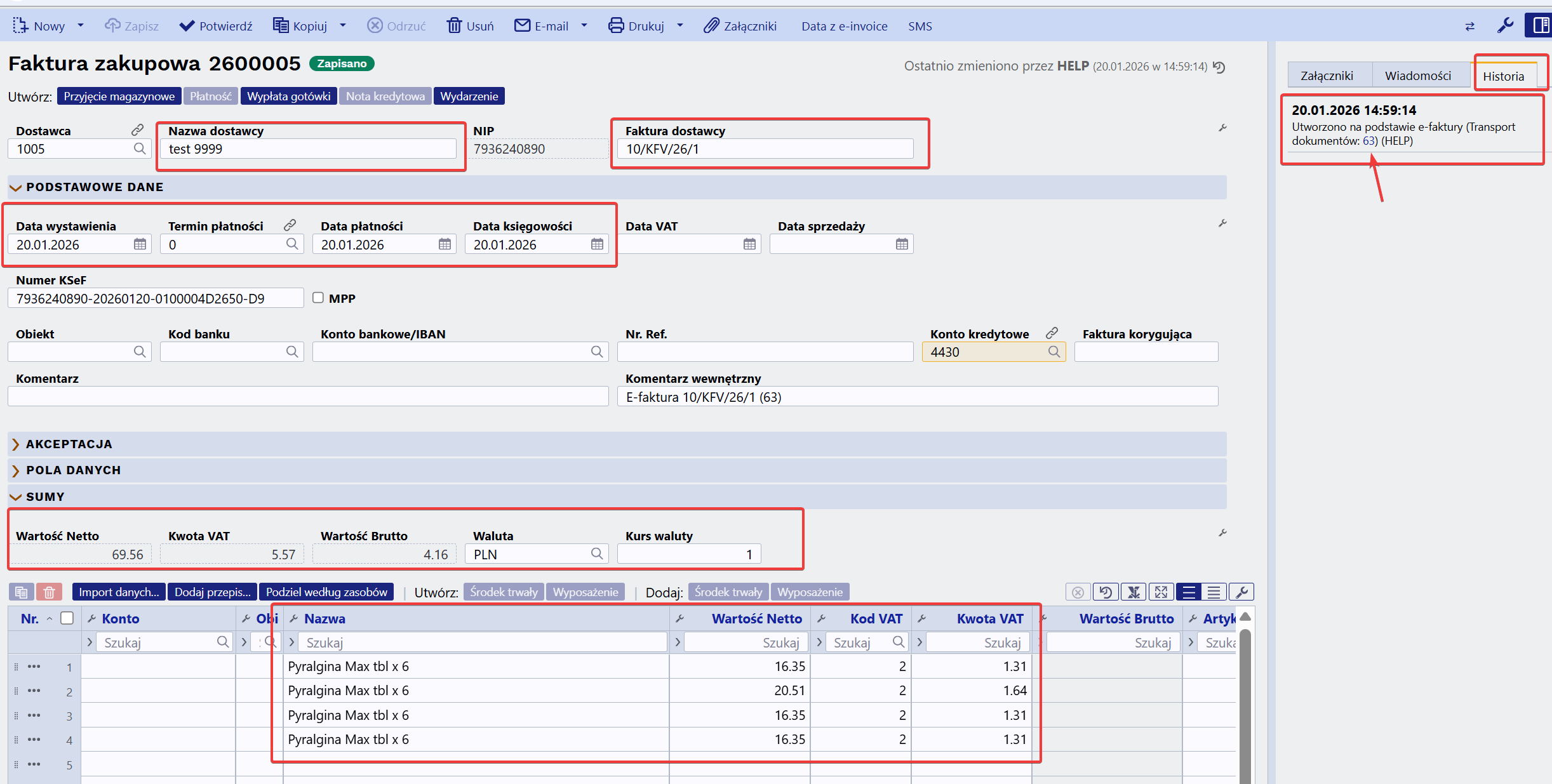Open calendar picker for Data wystawienia
The image size is (1552, 784).
tap(140, 244)
